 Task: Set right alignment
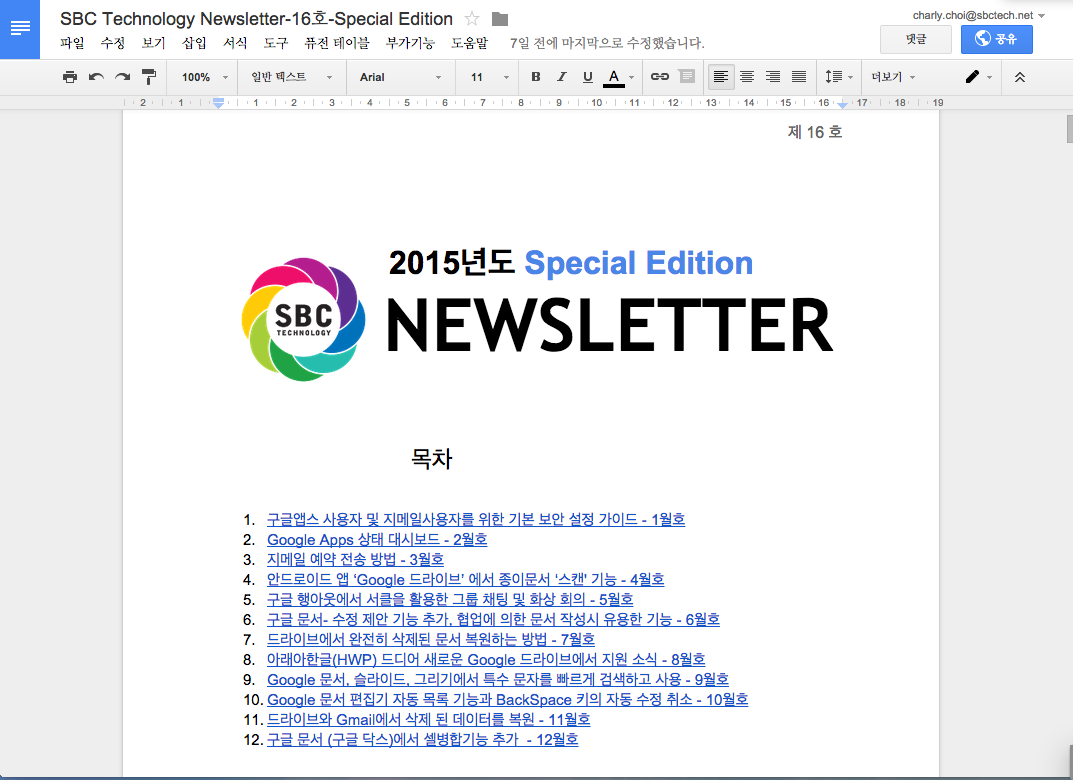pos(773,77)
